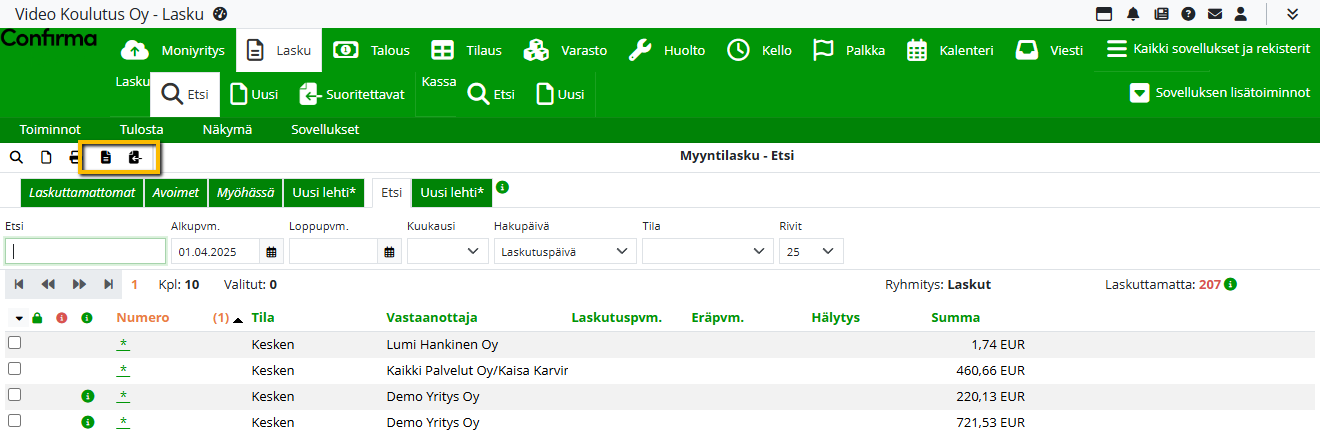The image size is (1320, 436).
Task: Sort the list by Summa column
Action: (x=955, y=318)
